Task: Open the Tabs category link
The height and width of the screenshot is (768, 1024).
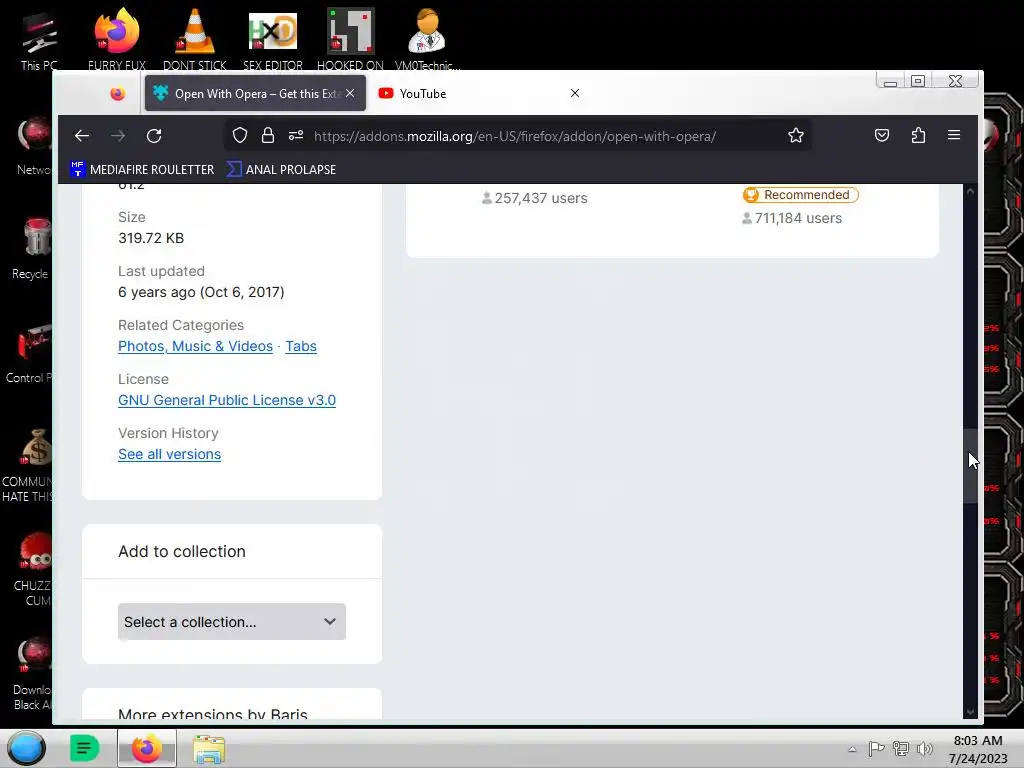Action: (300, 346)
